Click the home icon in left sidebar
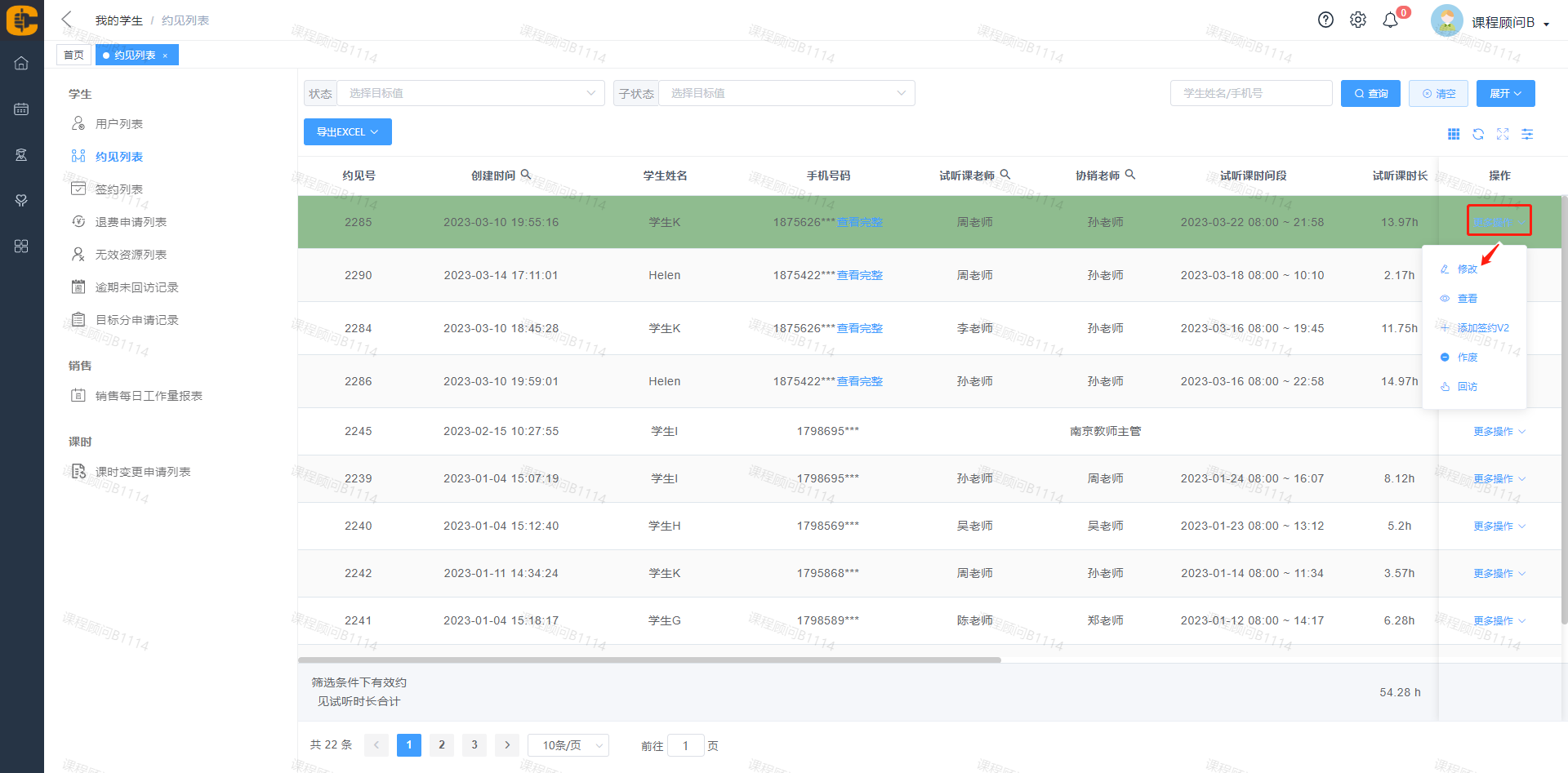The height and width of the screenshot is (773, 1568). 21,64
